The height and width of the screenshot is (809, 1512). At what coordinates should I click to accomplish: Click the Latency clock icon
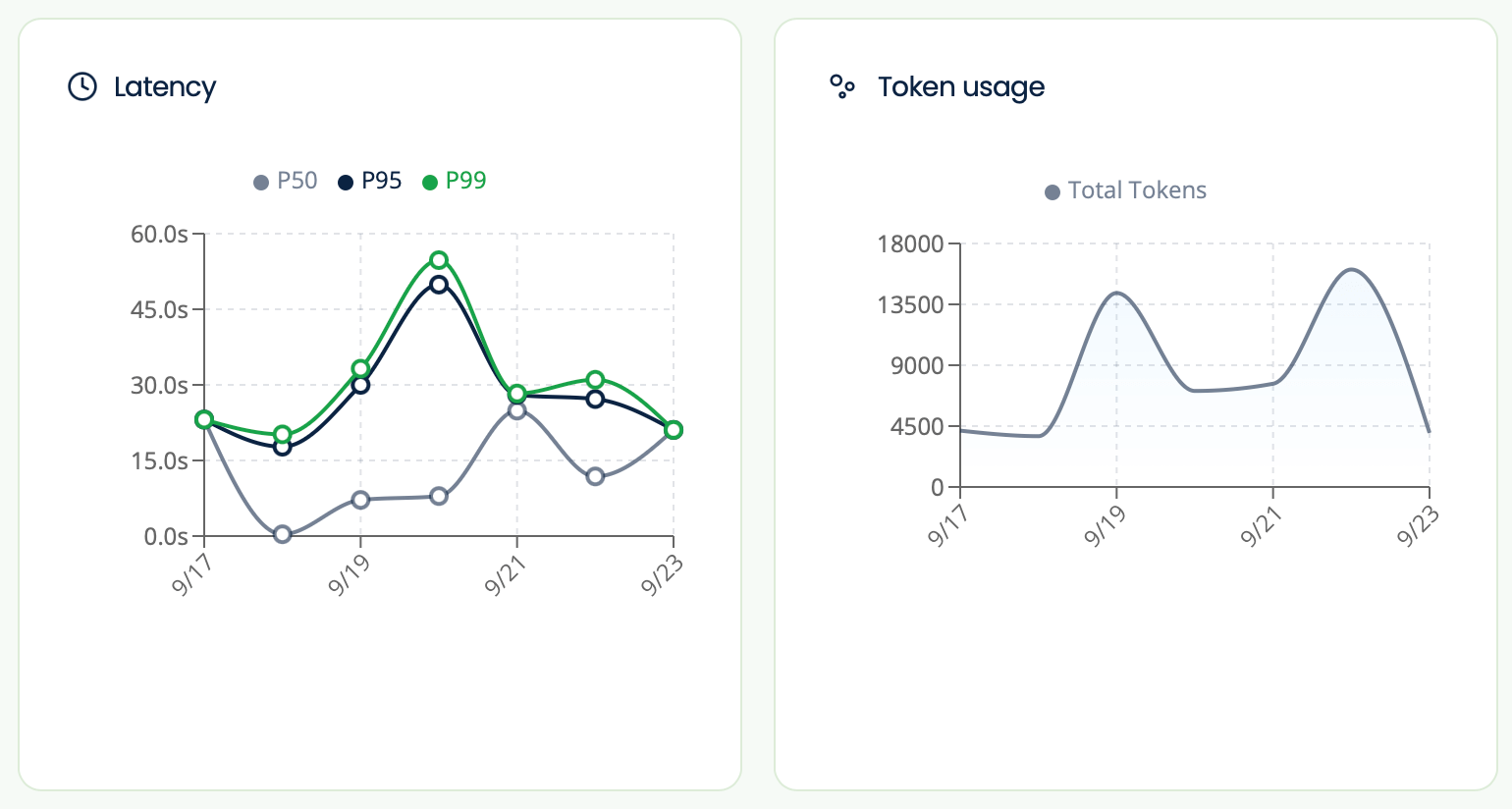click(82, 86)
